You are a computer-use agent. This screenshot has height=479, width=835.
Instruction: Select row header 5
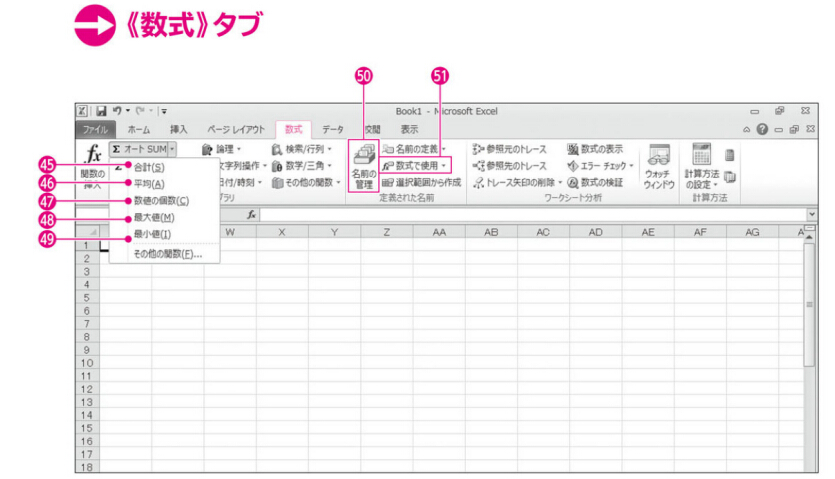click(x=87, y=298)
